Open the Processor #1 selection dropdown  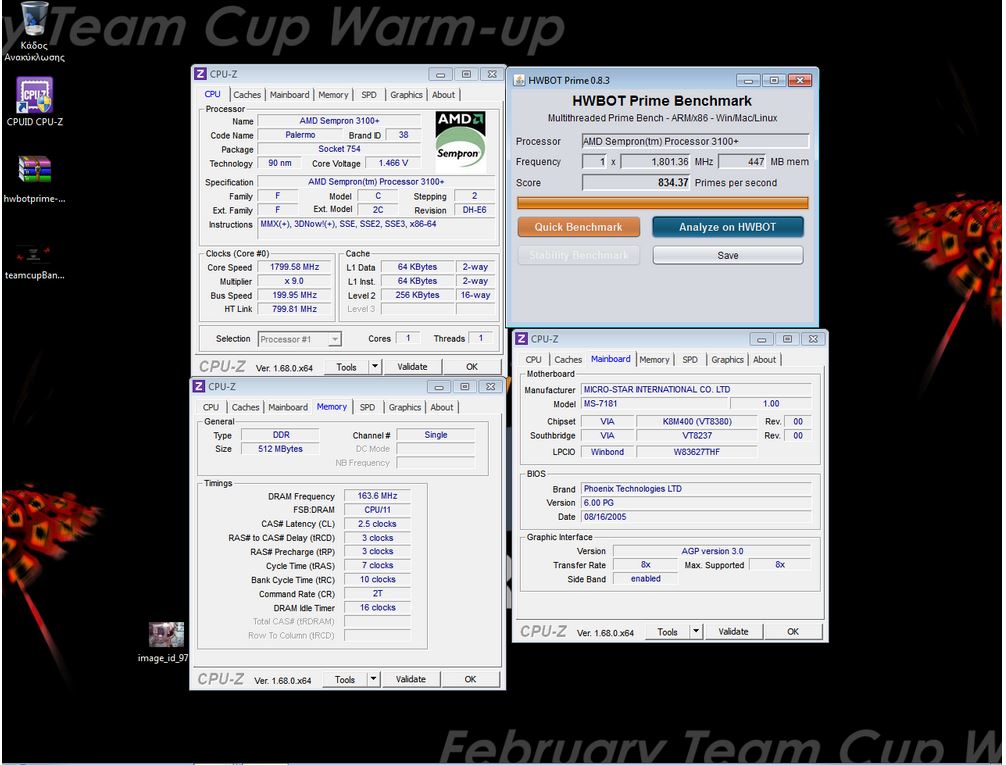click(x=300, y=339)
